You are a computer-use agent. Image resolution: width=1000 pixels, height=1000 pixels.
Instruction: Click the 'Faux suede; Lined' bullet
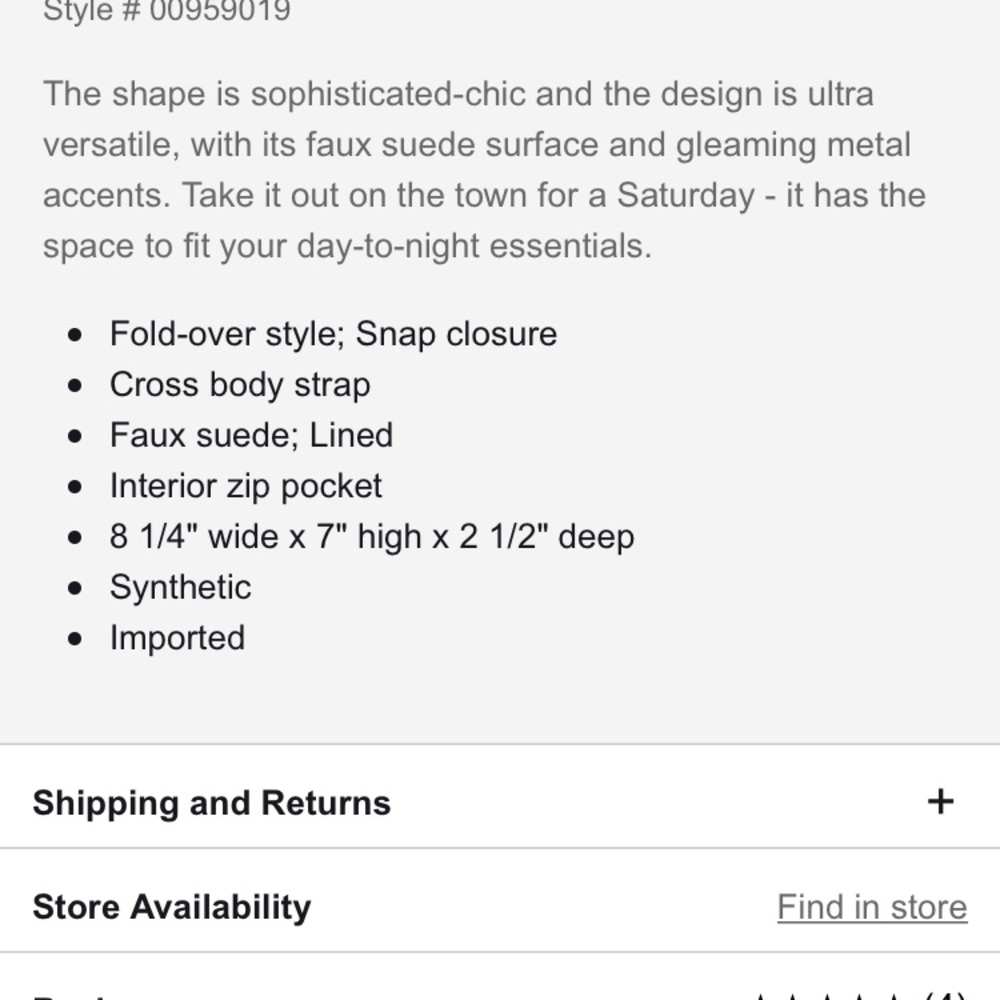[x=251, y=435]
